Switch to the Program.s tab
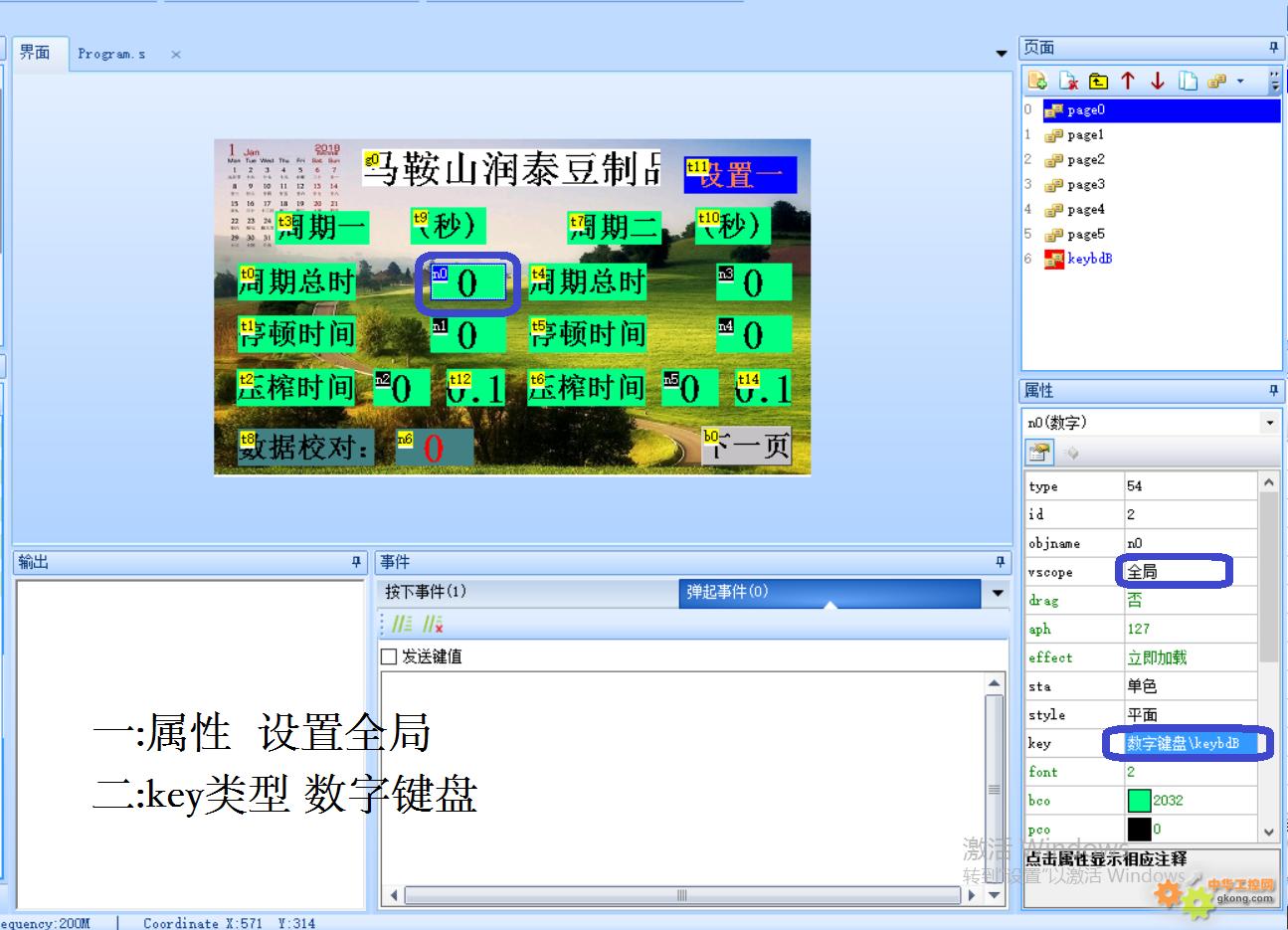The image size is (1288, 930). click(111, 54)
